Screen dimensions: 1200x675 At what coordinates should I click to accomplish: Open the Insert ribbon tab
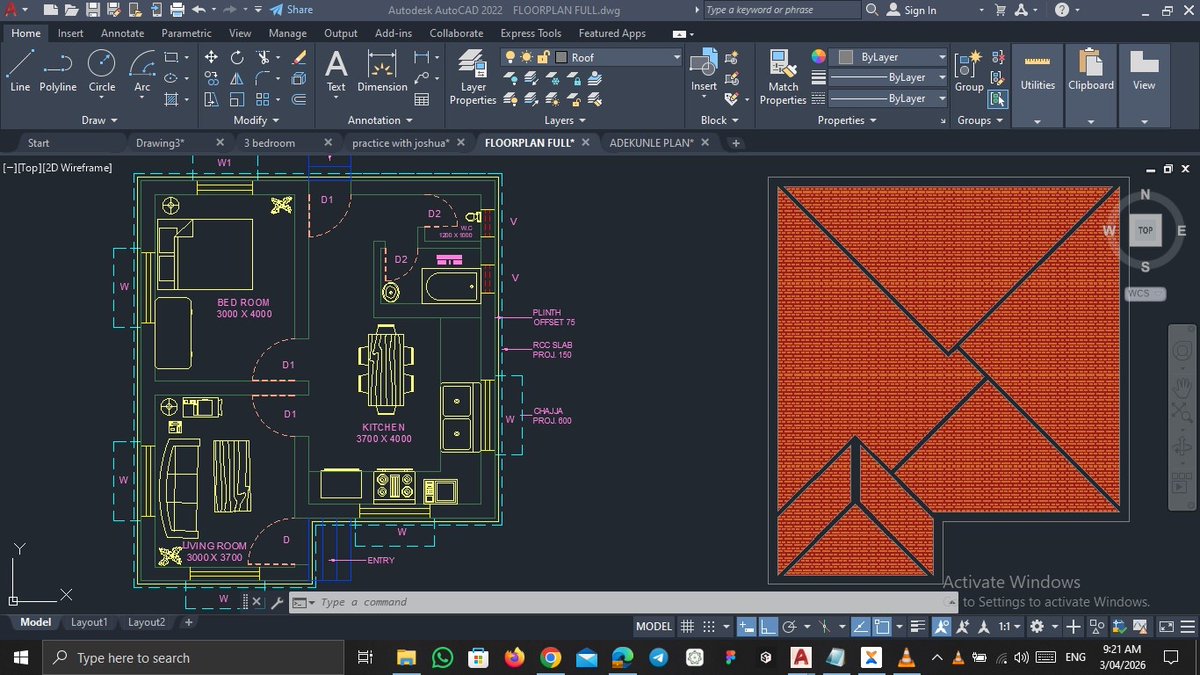pos(71,33)
